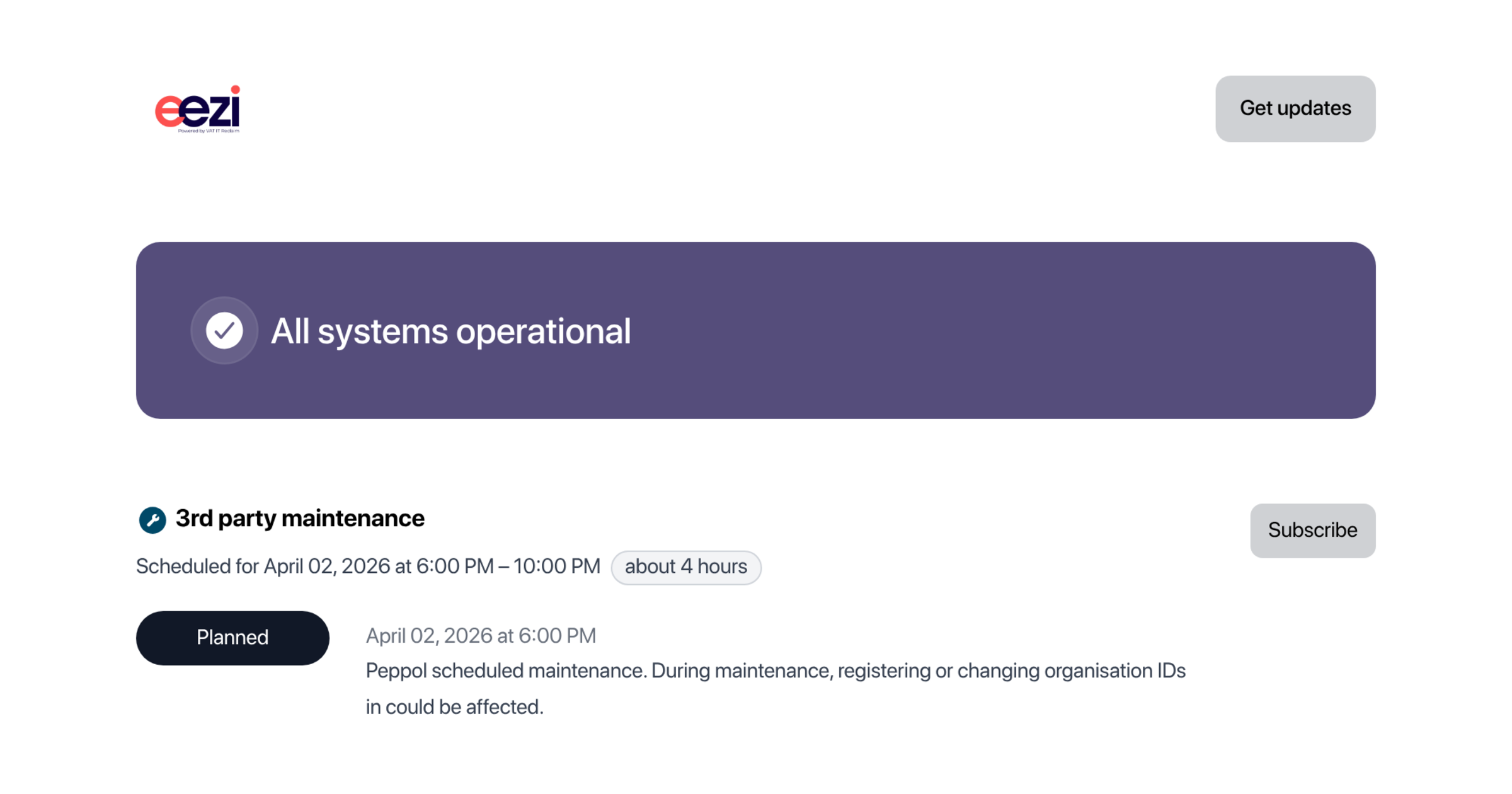
Task: Click the wrench maintenance icon
Action: (152, 520)
